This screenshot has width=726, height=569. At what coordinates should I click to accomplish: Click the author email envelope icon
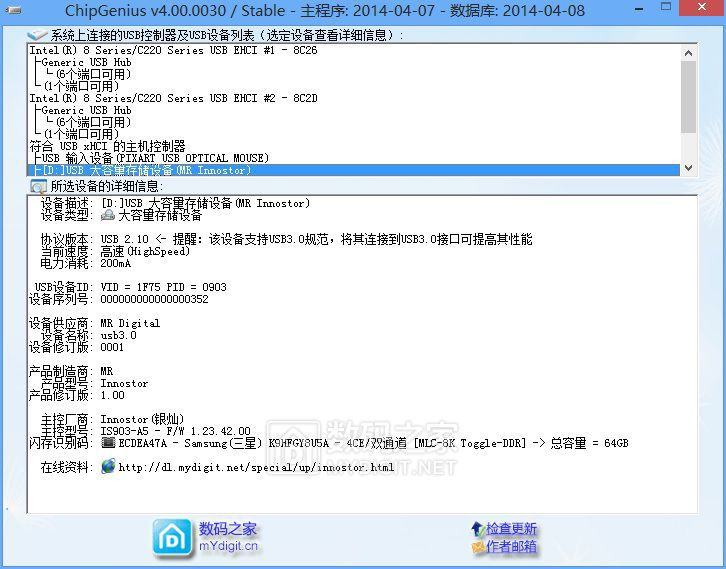point(477,547)
